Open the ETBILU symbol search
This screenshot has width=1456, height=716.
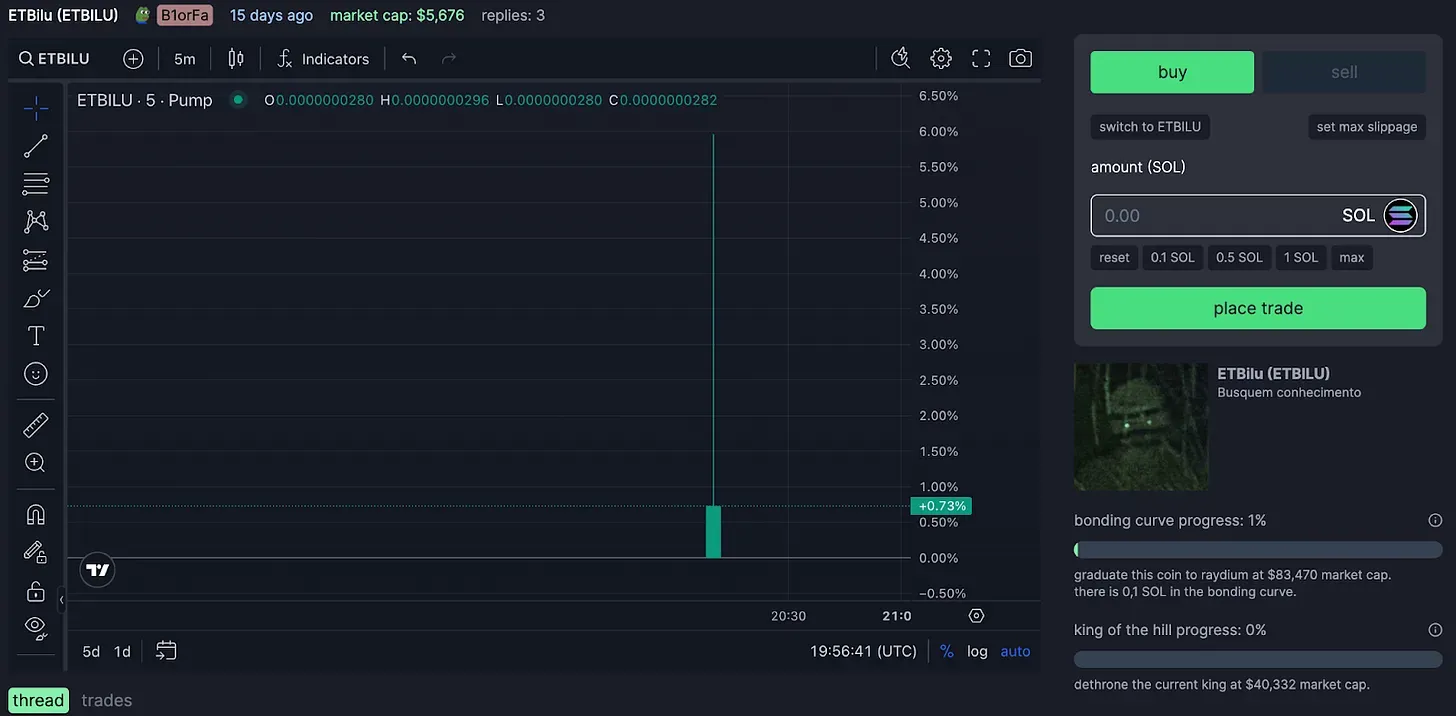pyautogui.click(x=54, y=59)
